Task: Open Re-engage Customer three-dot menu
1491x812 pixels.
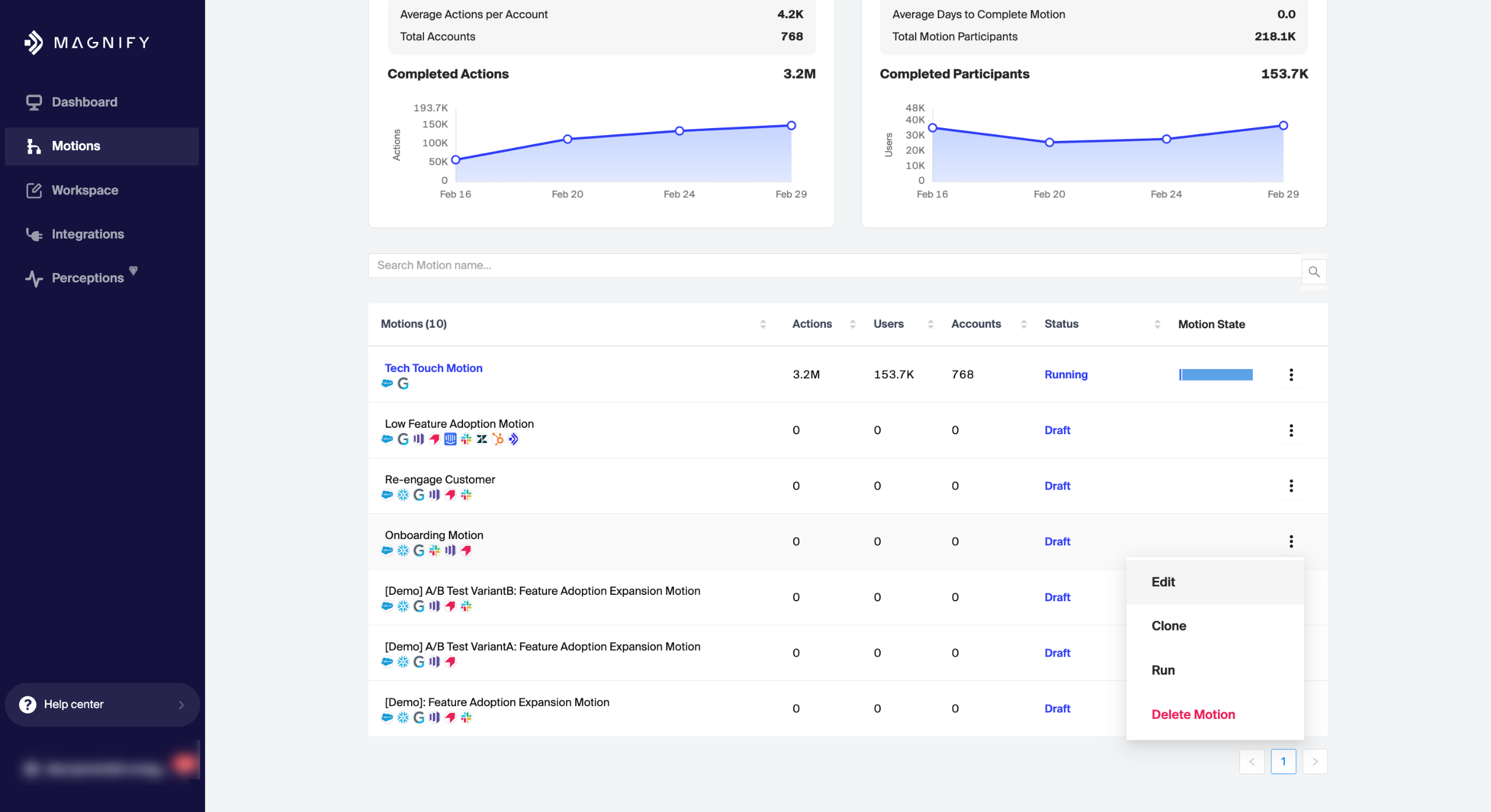Action: [x=1291, y=485]
